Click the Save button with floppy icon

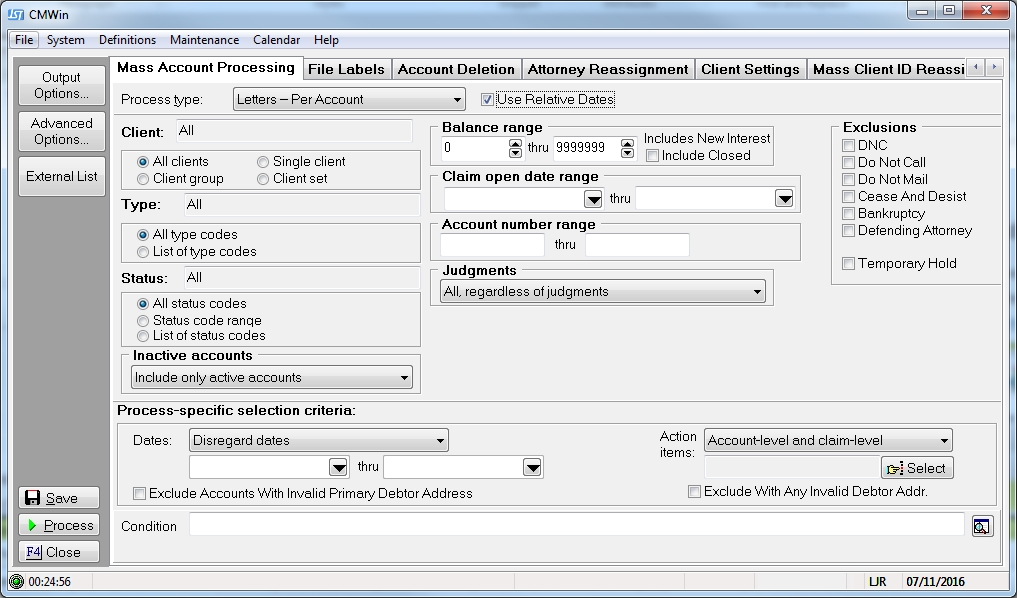click(60, 498)
